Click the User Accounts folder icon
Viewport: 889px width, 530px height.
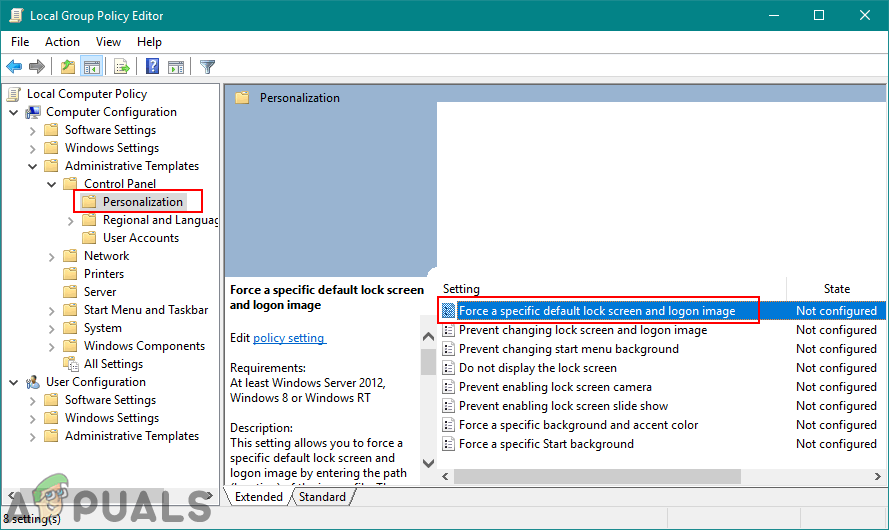89,238
